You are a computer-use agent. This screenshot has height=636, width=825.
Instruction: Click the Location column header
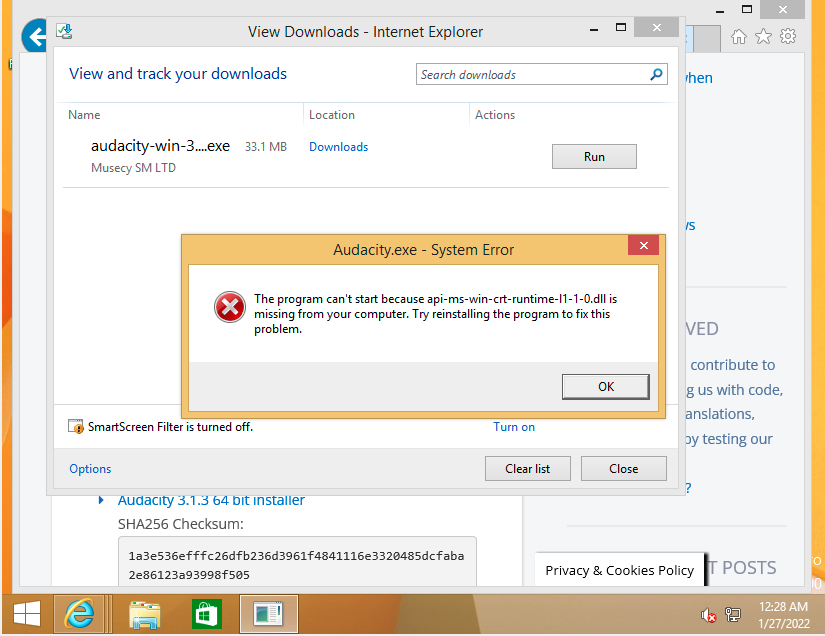coord(331,115)
